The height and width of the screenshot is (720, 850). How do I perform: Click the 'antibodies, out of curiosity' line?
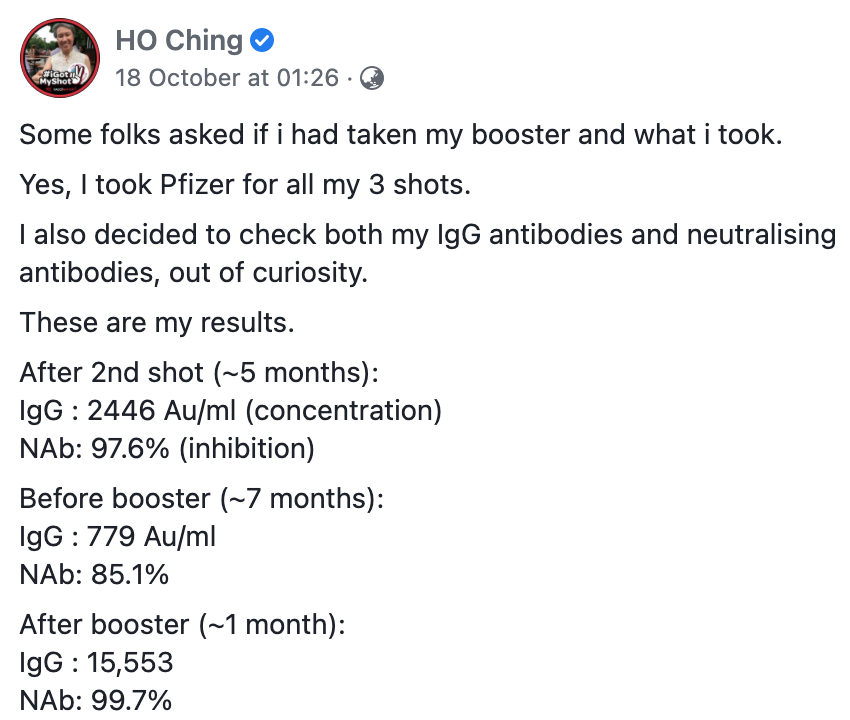click(193, 271)
